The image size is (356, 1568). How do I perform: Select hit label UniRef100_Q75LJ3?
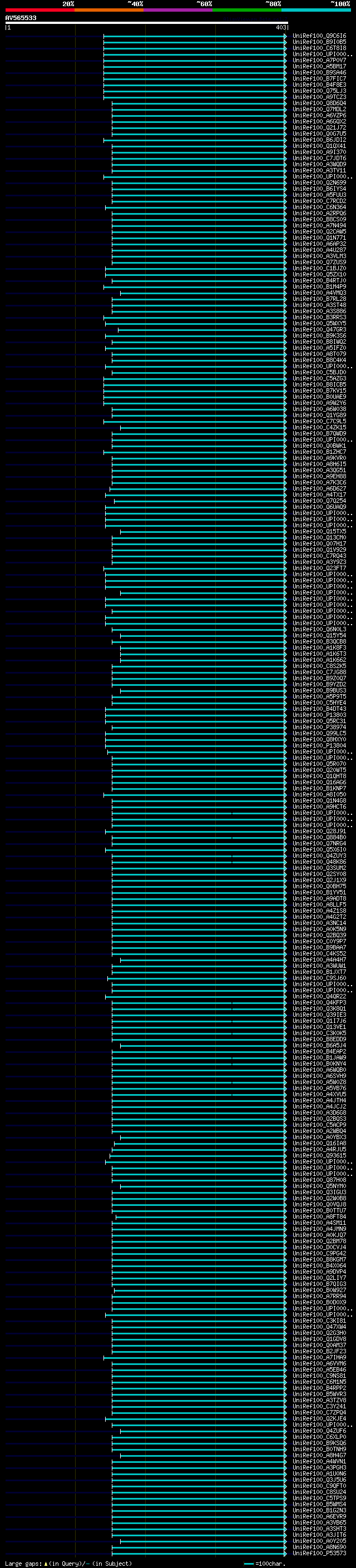pyautogui.click(x=319, y=91)
